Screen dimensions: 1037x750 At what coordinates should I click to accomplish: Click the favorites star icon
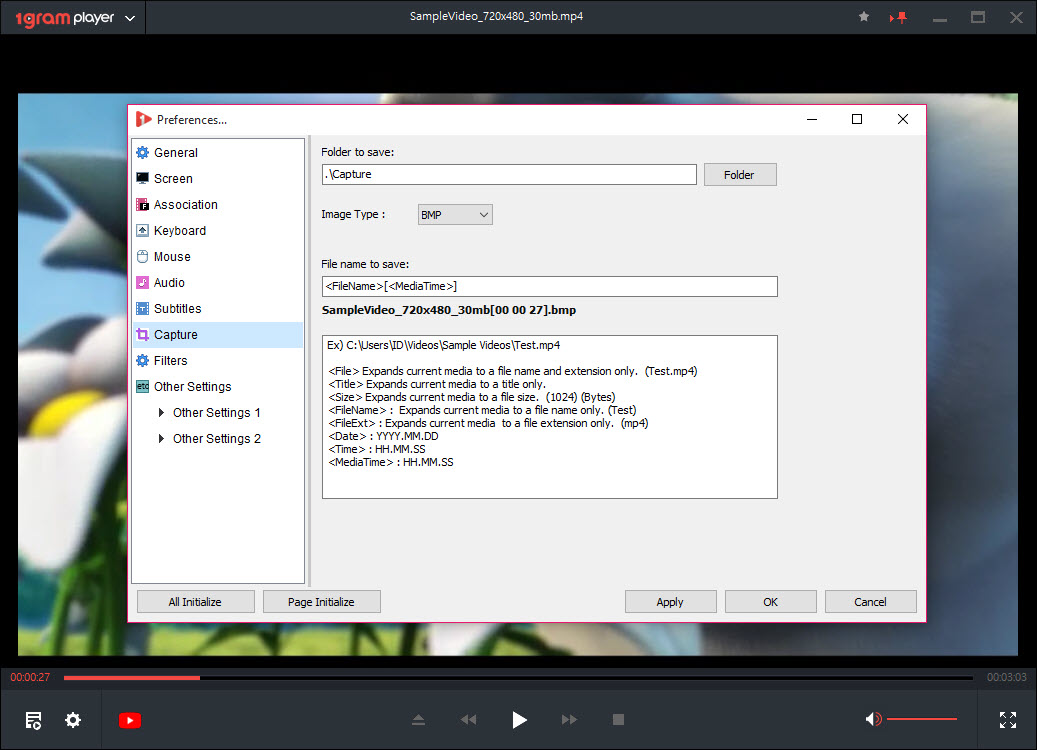[864, 17]
